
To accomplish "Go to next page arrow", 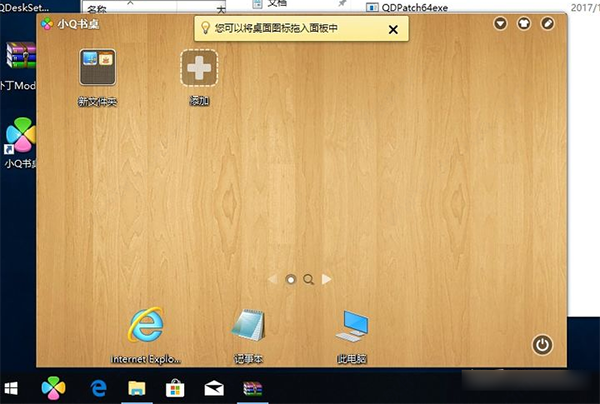I will tap(326, 279).
